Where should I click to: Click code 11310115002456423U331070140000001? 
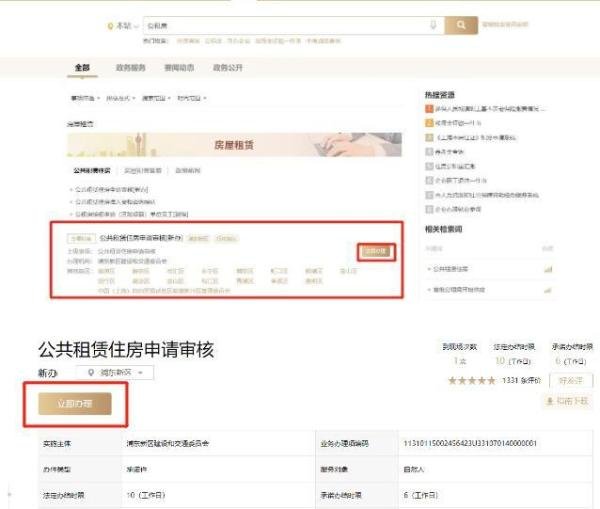pyautogui.click(x=470, y=443)
